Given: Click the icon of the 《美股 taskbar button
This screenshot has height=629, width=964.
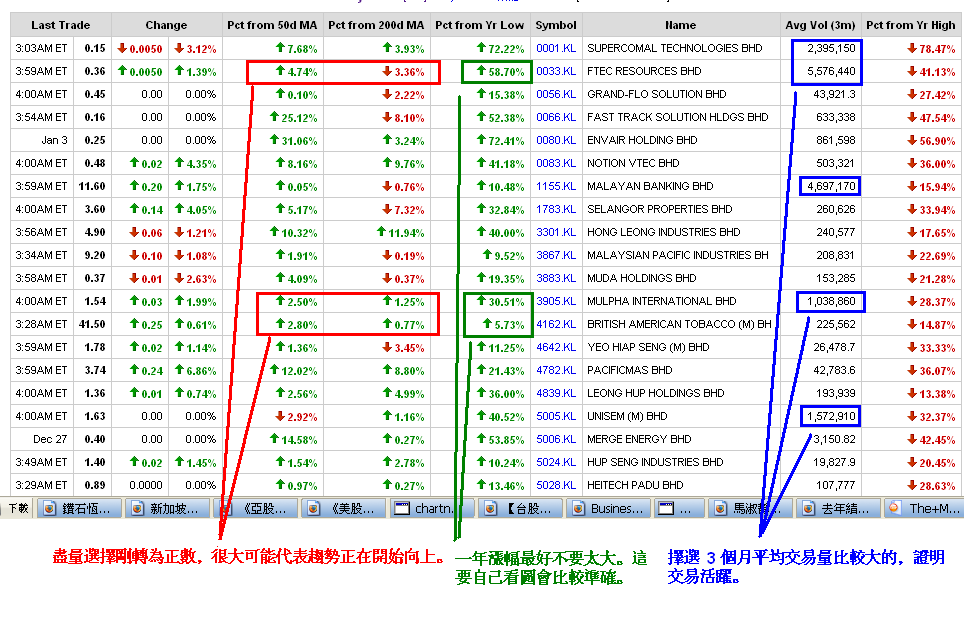Looking at the screenshot, I should point(311,508).
